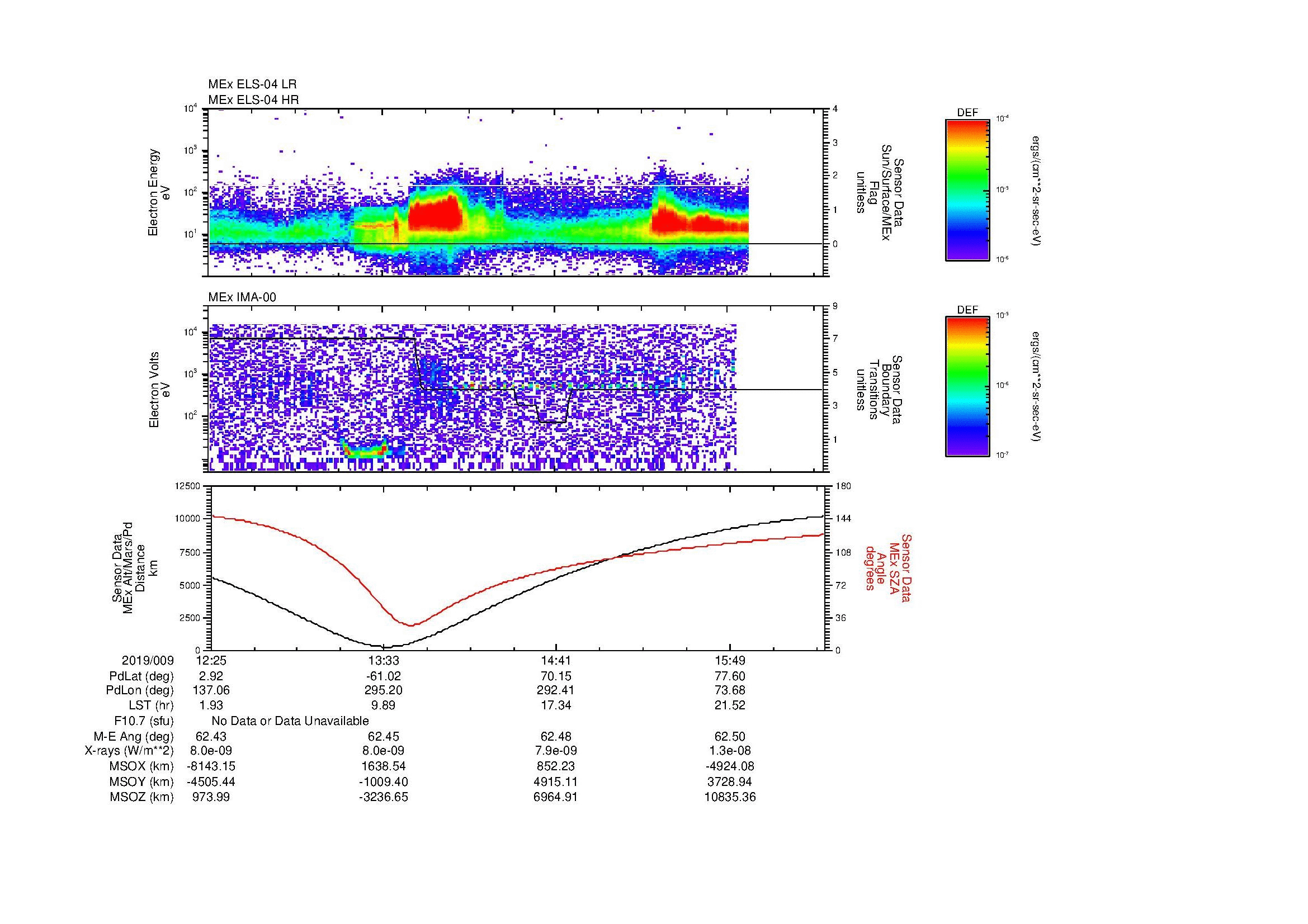
Task: Click the red ELS flux burst near 13:50
Action: (x=434, y=215)
